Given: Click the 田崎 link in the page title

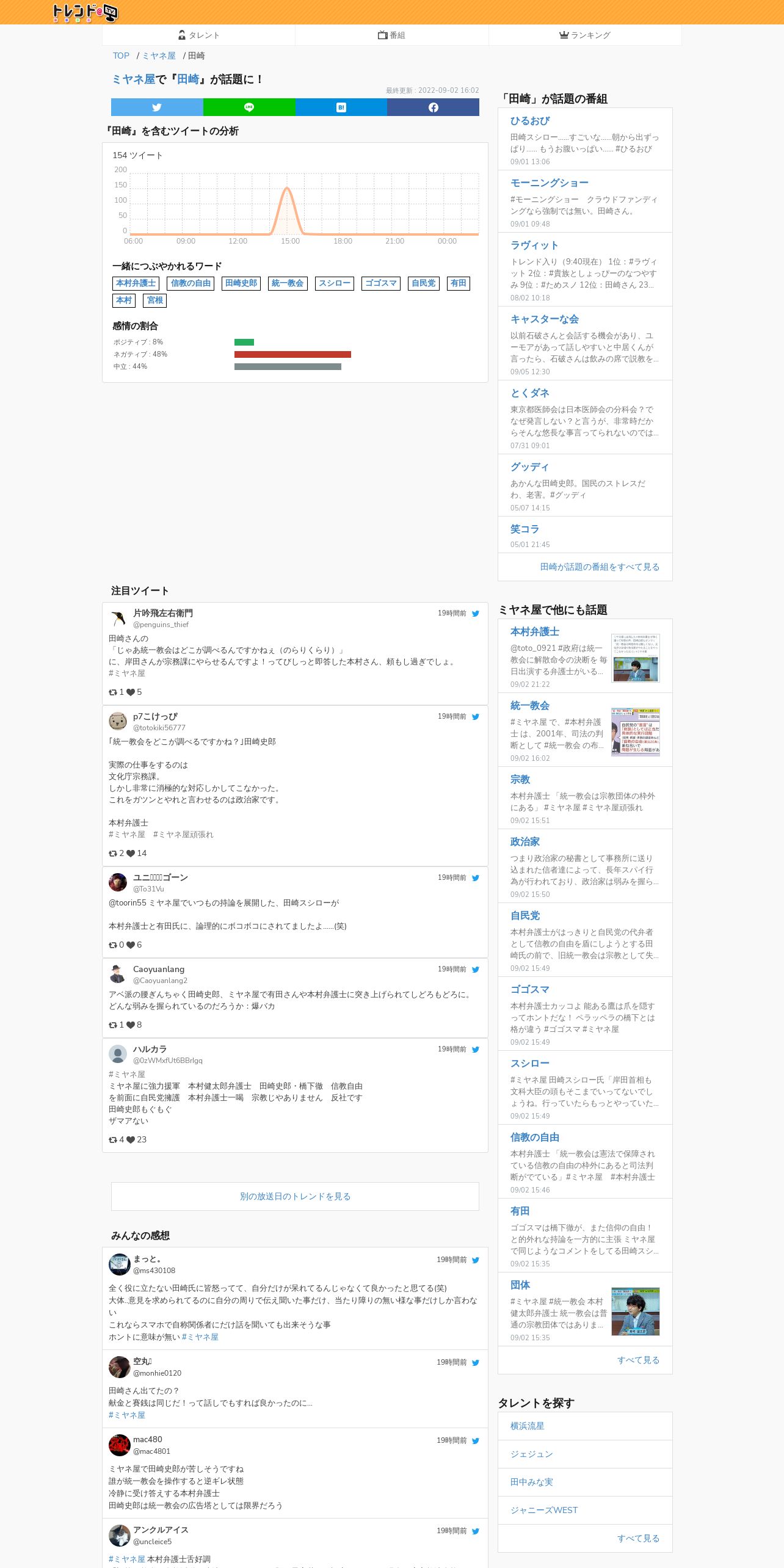Looking at the screenshot, I should (x=188, y=79).
